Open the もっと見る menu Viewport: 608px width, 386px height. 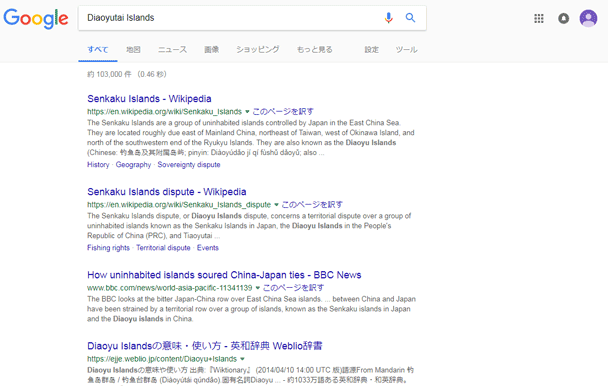pyautogui.click(x=314, y=50)
